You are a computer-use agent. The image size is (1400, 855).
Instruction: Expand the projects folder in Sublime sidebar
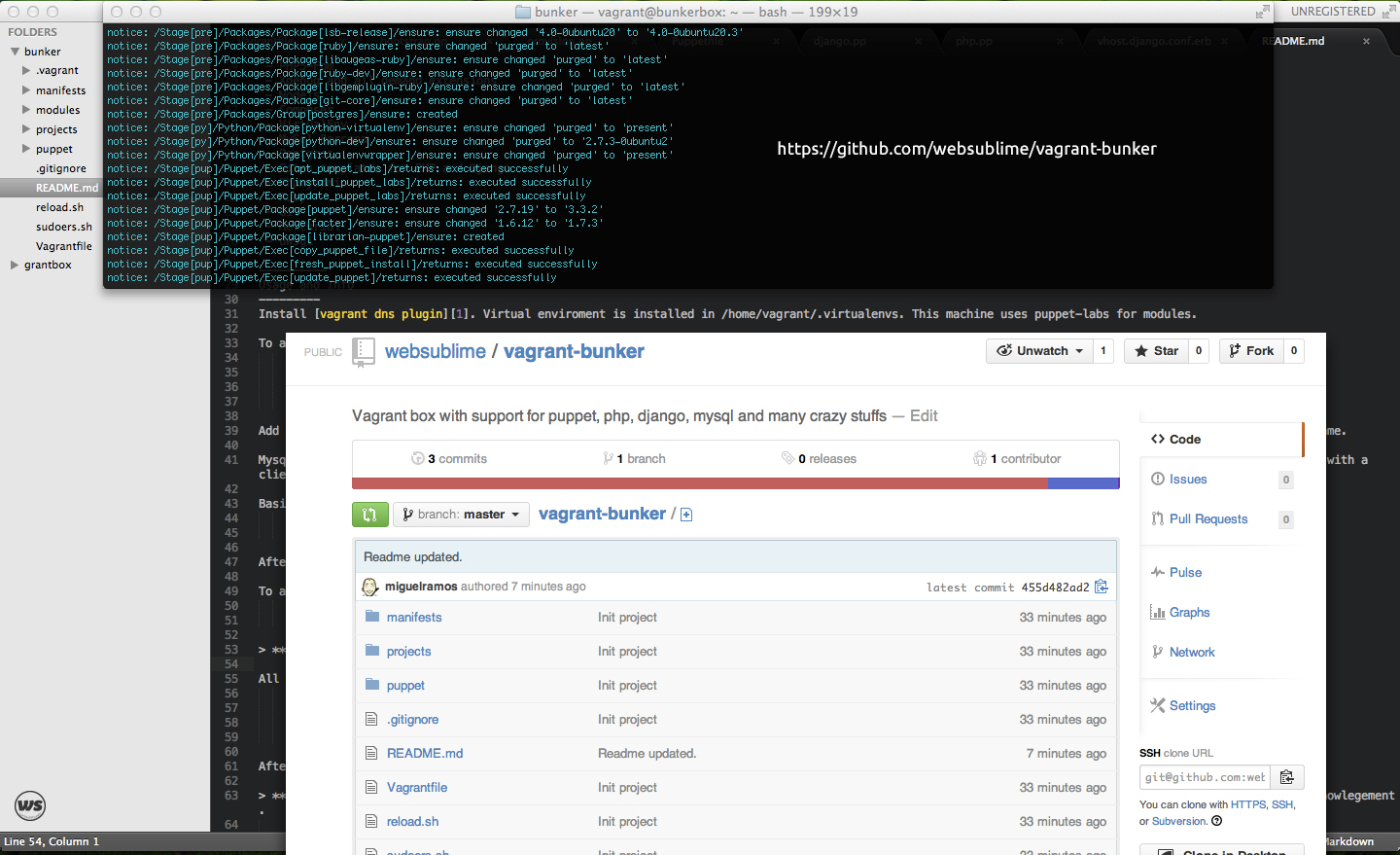26,129
